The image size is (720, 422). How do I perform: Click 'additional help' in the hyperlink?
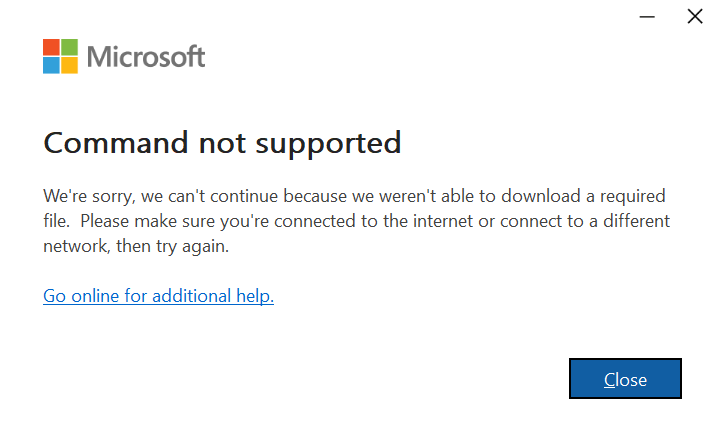coord(213,296)
